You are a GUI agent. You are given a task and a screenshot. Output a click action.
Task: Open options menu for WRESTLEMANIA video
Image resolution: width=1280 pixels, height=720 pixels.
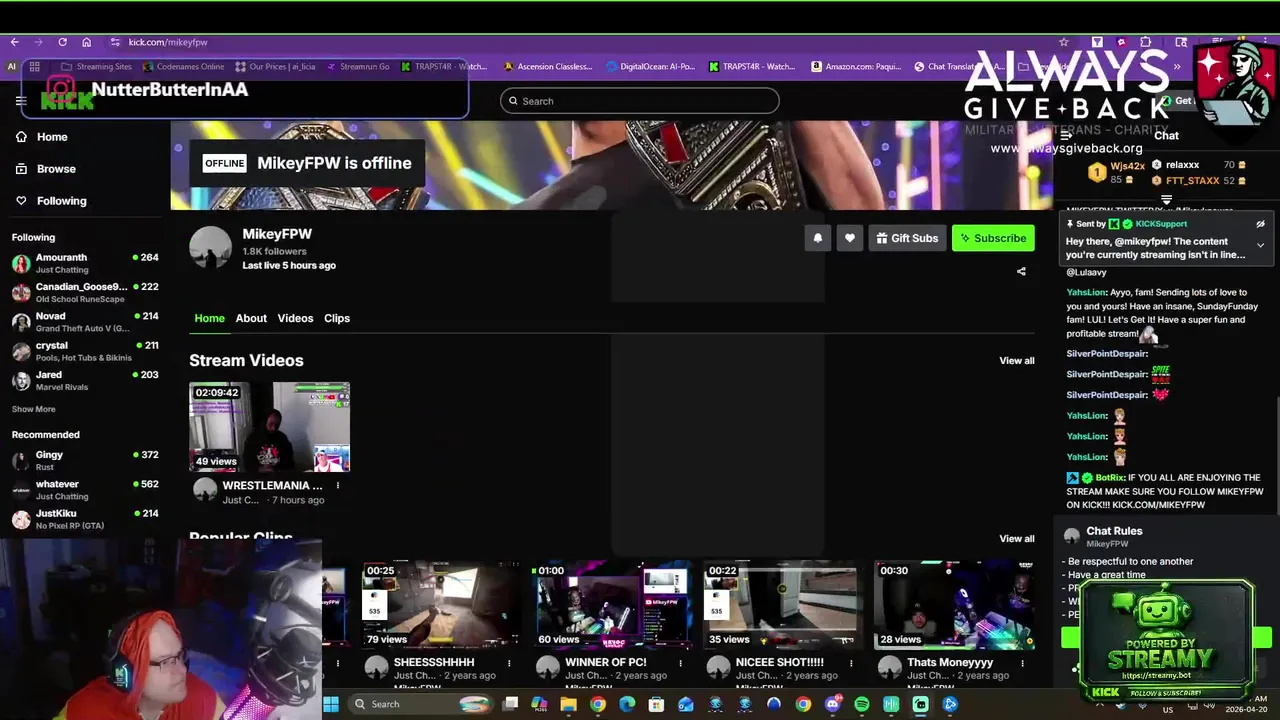[338, 486]
